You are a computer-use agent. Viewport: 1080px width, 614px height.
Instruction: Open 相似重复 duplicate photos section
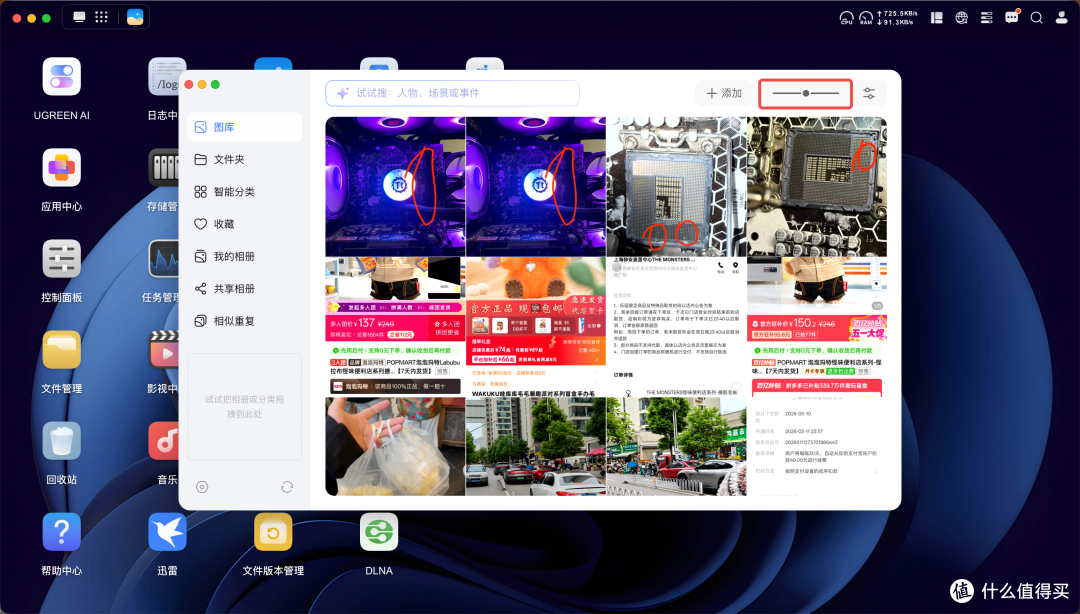245,321
